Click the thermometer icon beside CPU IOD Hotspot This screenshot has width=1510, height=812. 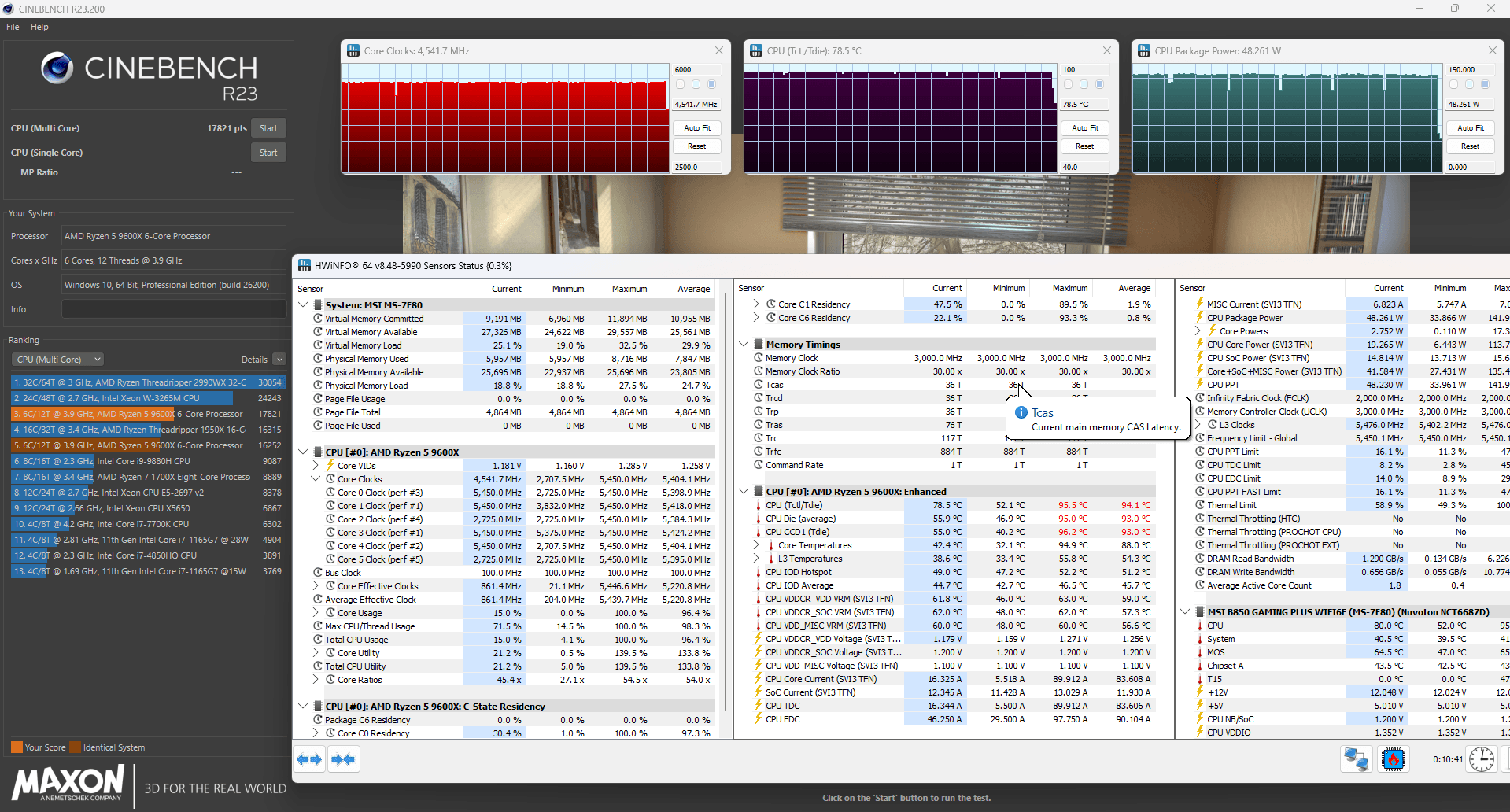pos(759,572)
